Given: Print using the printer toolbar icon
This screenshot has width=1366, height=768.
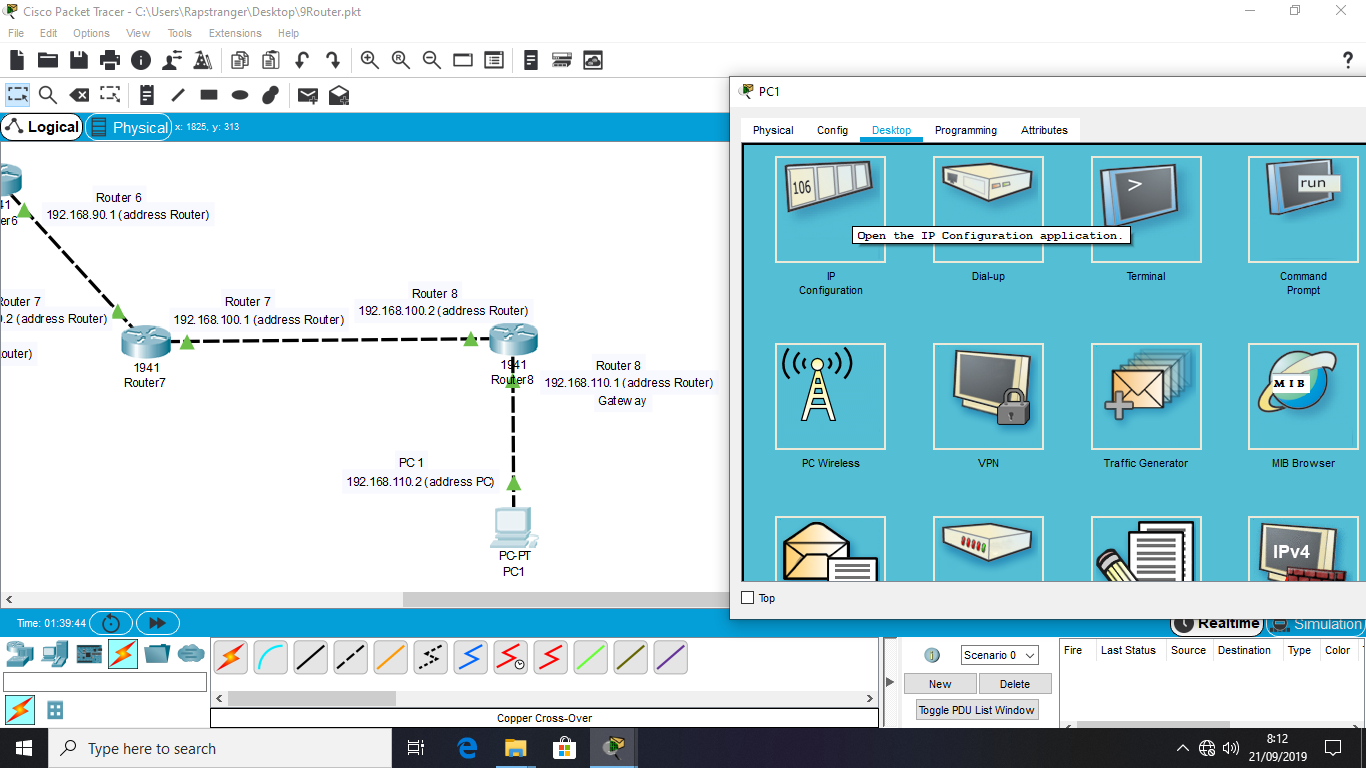Looking at the screenshot, I should (110, 60).
